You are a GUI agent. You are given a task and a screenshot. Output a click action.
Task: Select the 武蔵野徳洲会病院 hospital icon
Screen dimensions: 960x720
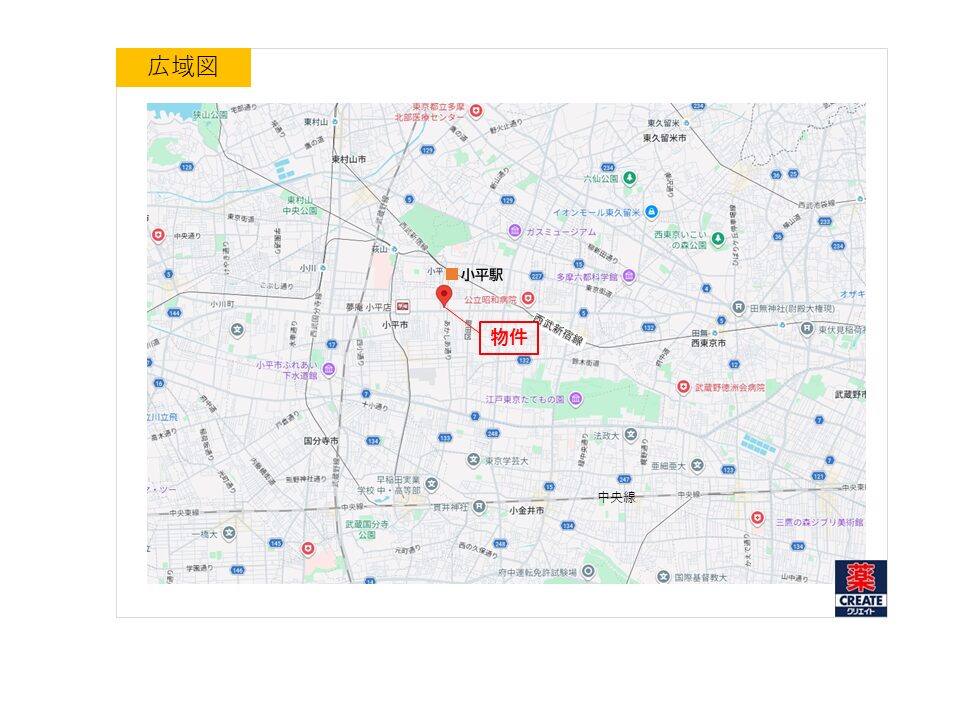pyautogui.click(x=684, y=386)
